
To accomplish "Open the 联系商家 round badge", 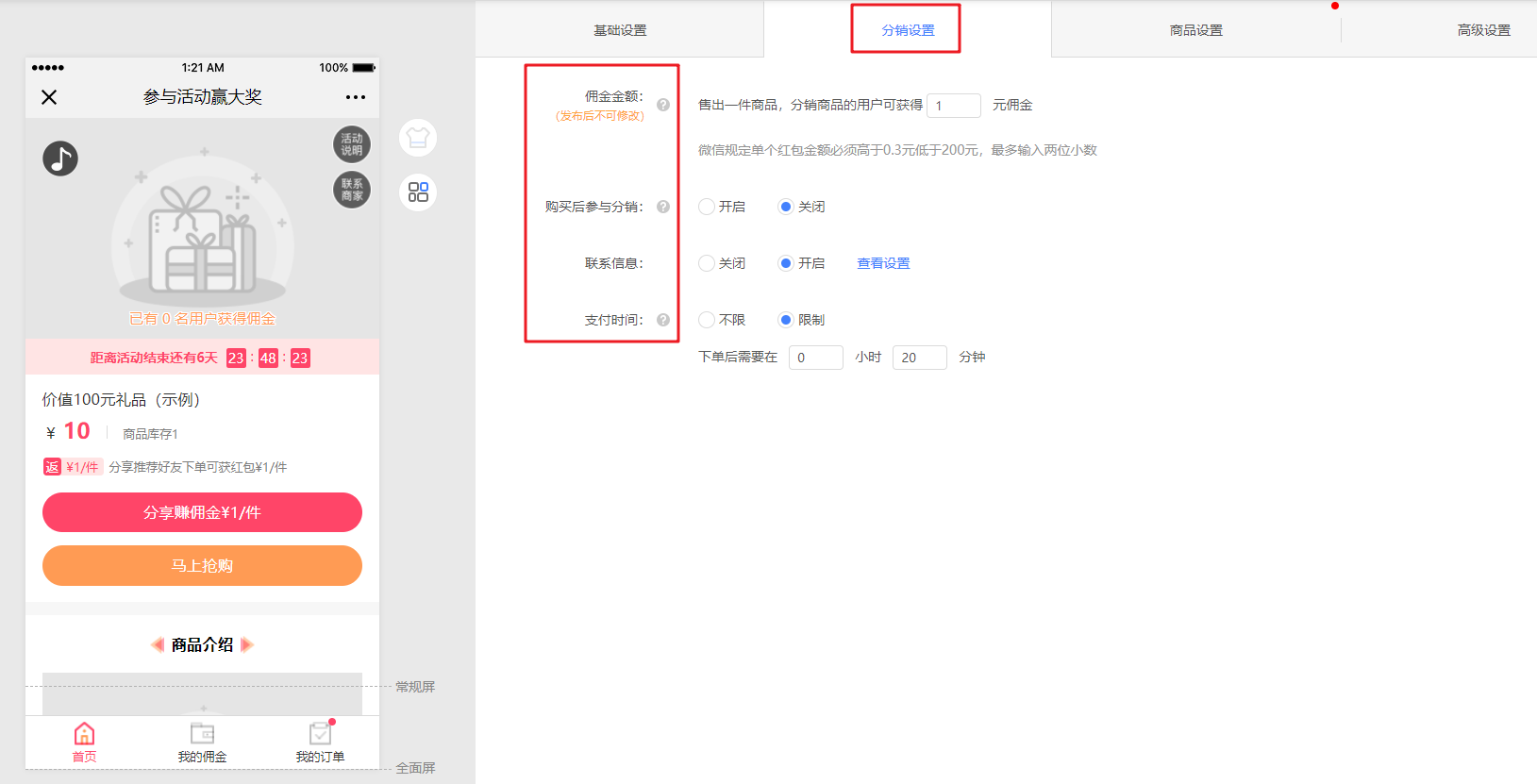I will click(352, 190).
